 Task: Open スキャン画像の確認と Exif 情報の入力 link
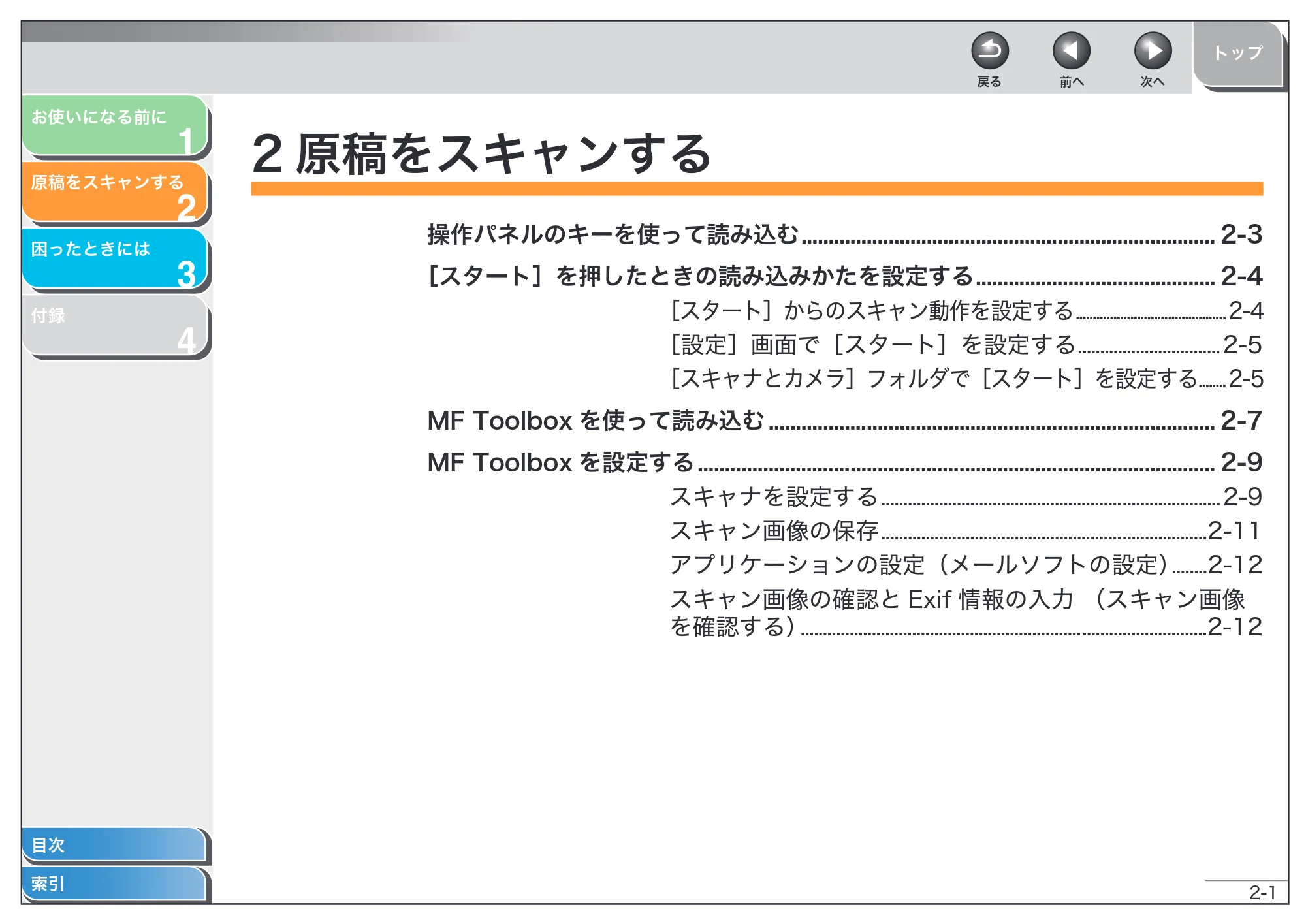tap(967, 613)
